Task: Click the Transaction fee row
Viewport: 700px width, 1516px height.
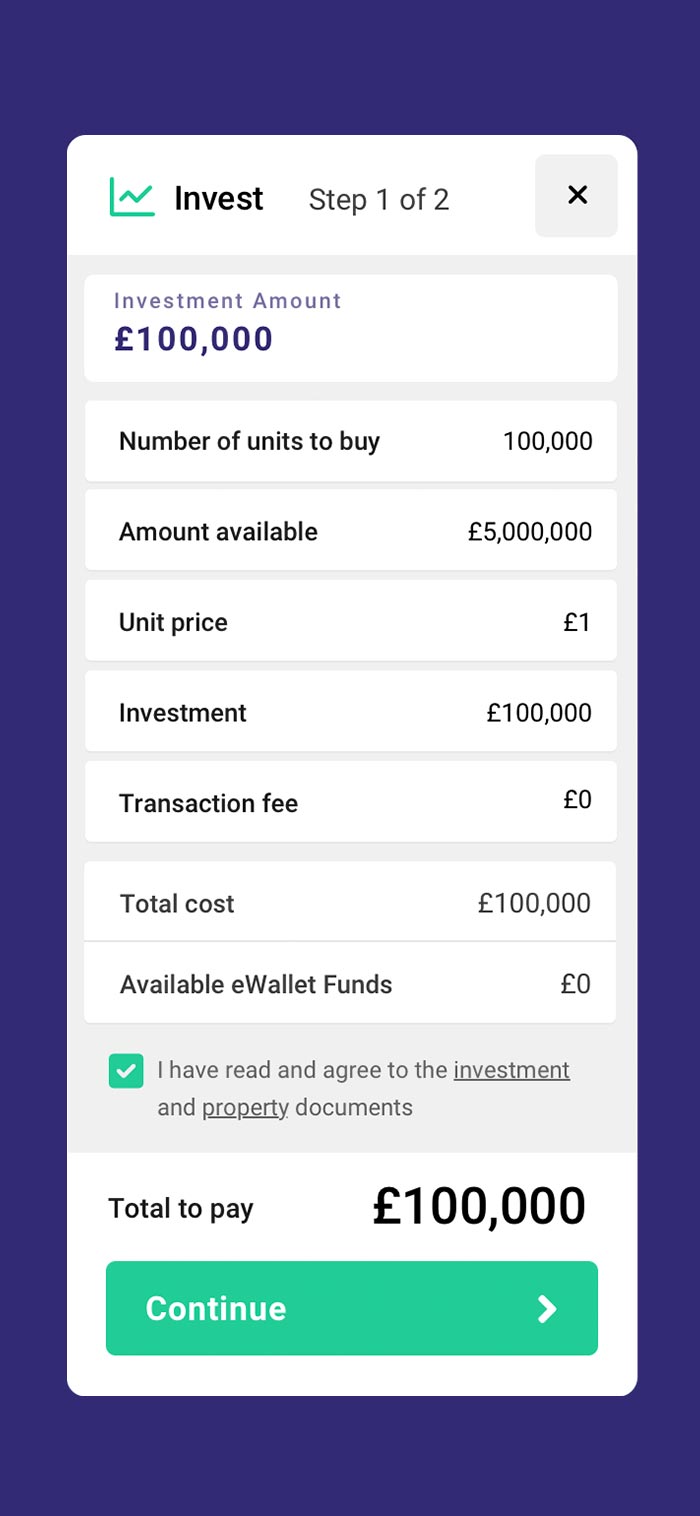Action: 350,802
